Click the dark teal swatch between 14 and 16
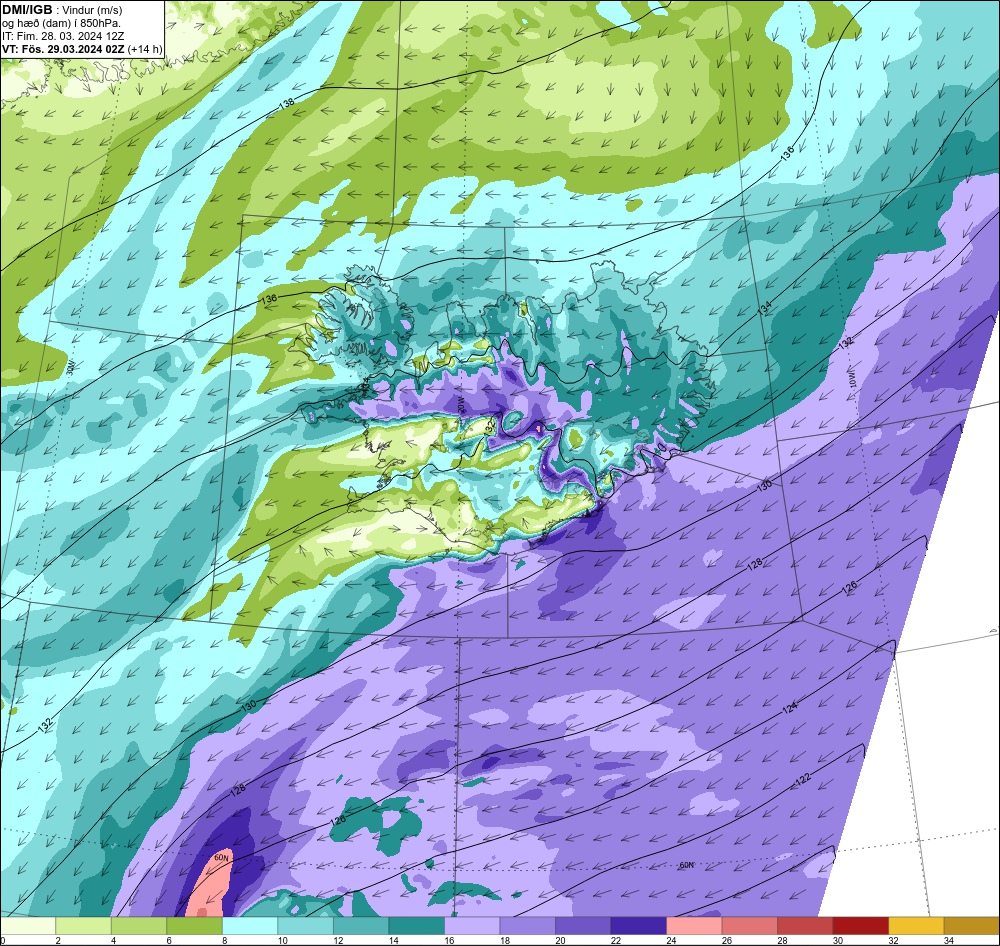 [x=416, y=925]
